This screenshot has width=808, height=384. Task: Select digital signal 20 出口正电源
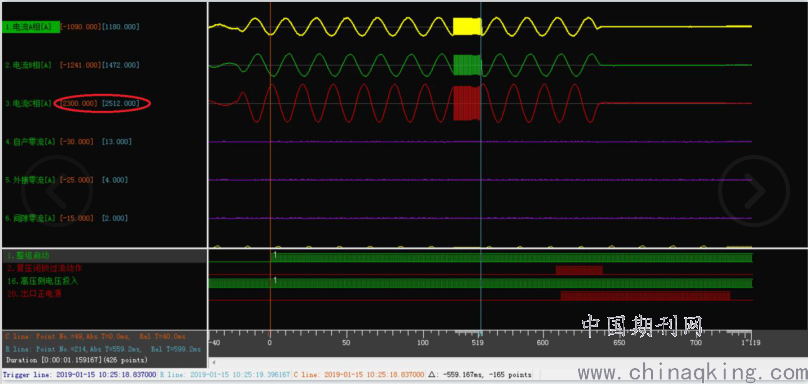35,293
